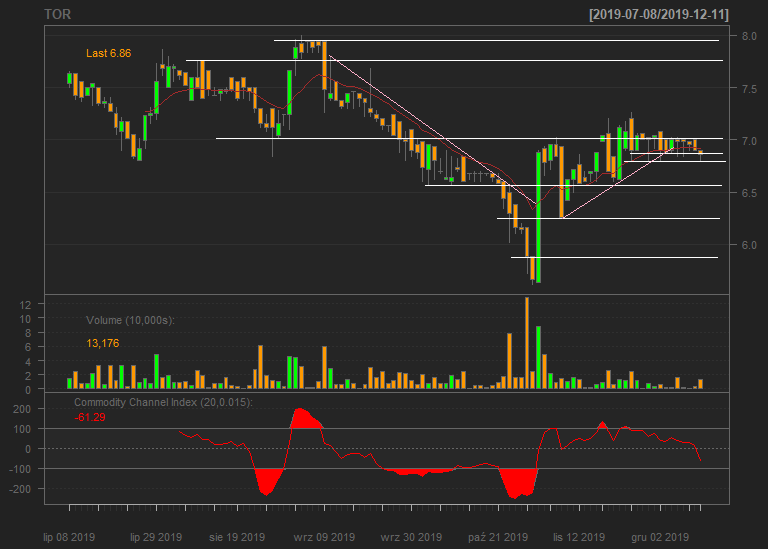The width and height of the screenshot is (768, 549).
Task: Click the 8.0 price axis label
Action: pos(749,36)
